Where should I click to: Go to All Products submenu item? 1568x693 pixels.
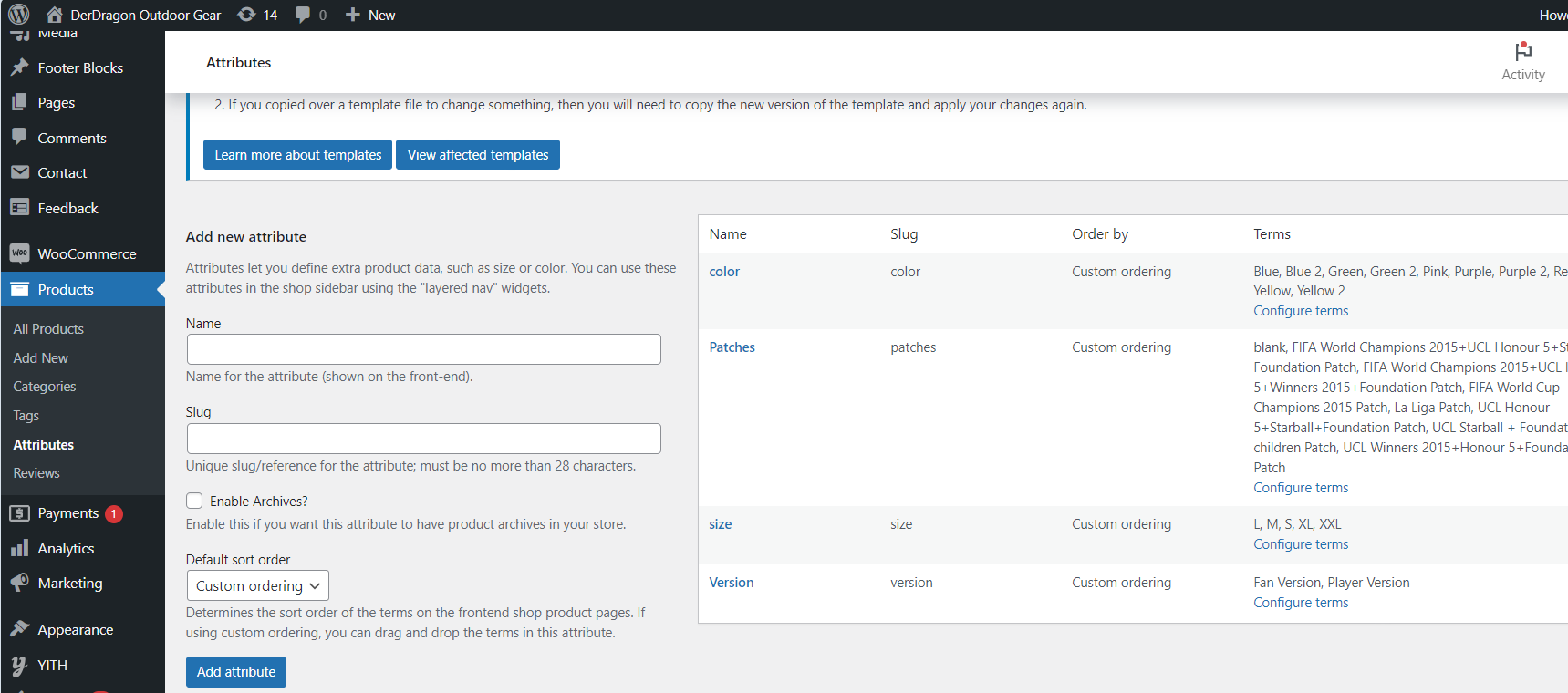click(x=48, y=329)
